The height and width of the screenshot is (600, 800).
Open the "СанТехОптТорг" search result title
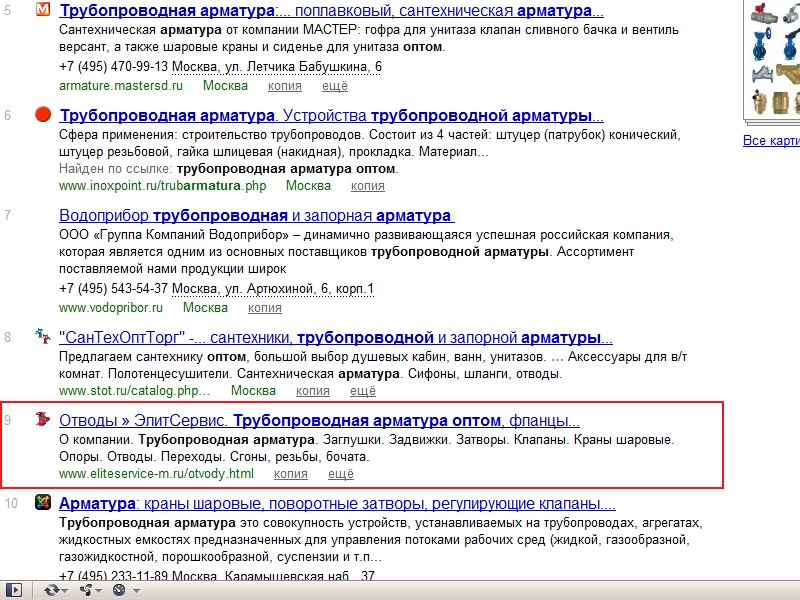[336, 337]
